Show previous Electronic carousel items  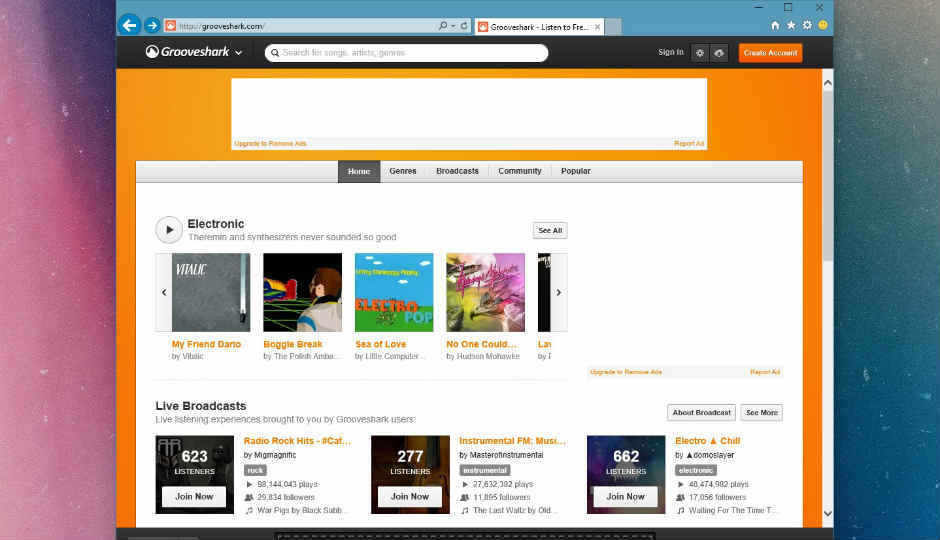pyautogui.click(x=164, y=292)
